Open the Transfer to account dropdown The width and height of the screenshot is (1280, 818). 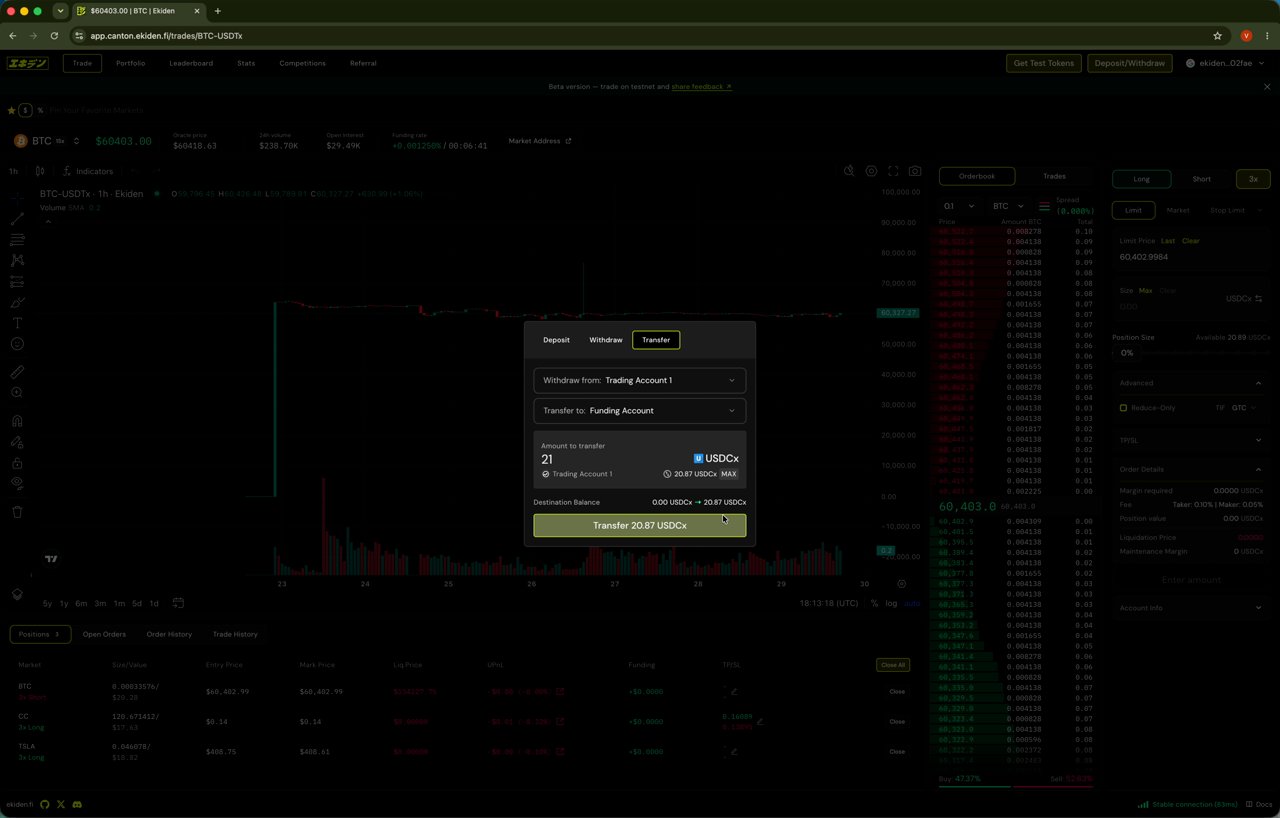pos(639,410)
